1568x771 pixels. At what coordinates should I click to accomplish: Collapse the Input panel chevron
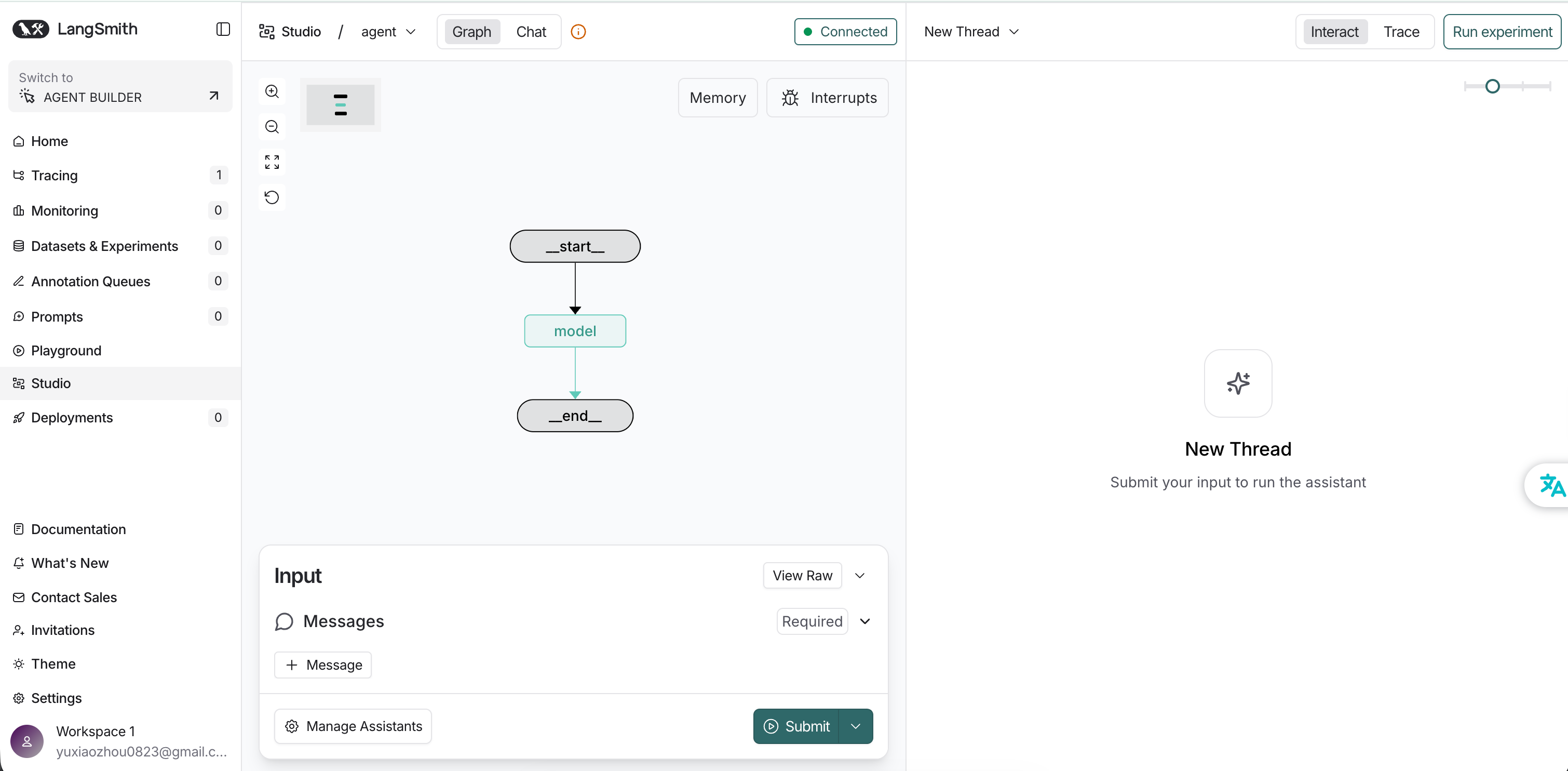pyautogui.click(x=859, y=576)
